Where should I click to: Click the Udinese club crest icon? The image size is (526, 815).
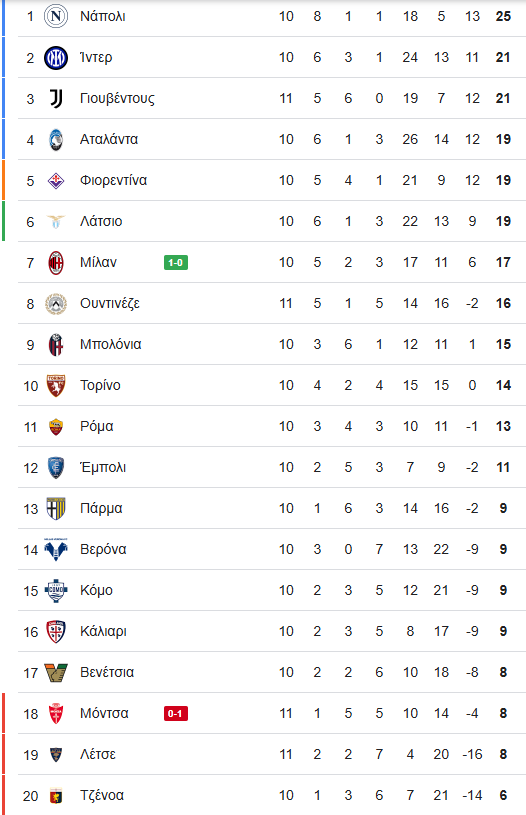[56, 304]
